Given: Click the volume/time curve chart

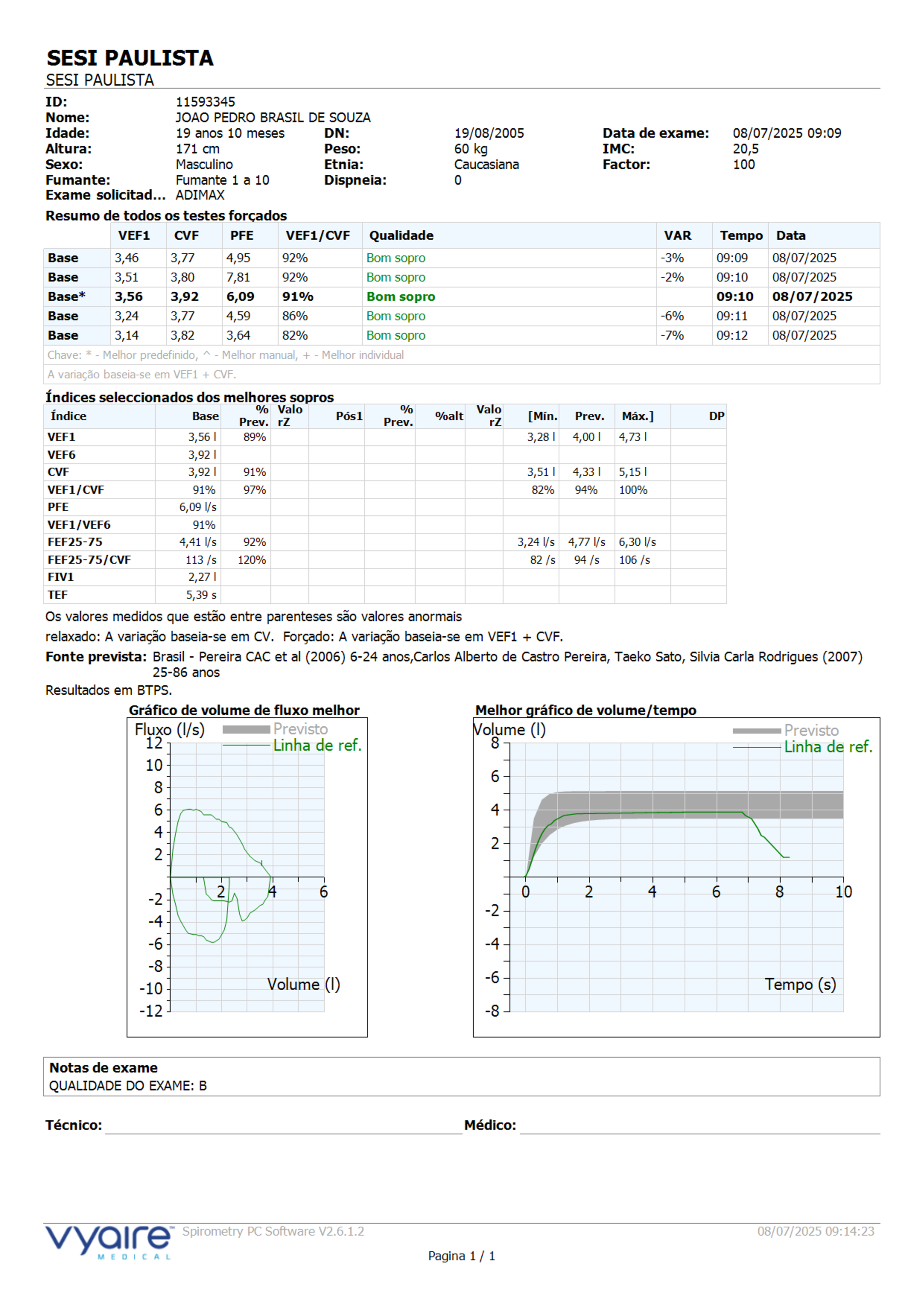Looking at the screenshot, I should [x=676, y=877].
